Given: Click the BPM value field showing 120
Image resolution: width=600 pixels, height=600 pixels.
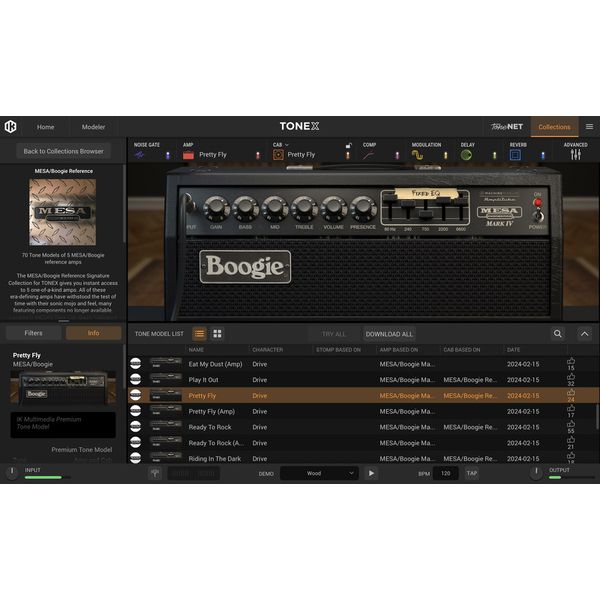Looking at the screenshot, I should tap(445, 473).
